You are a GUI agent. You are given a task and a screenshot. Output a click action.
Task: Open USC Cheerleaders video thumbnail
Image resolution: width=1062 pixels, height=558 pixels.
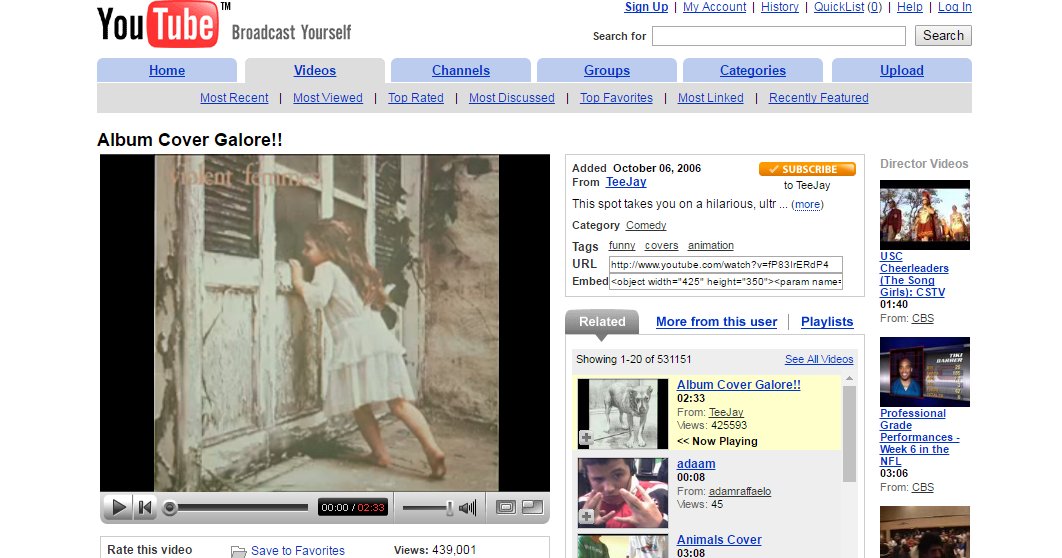tap(925, 215)
